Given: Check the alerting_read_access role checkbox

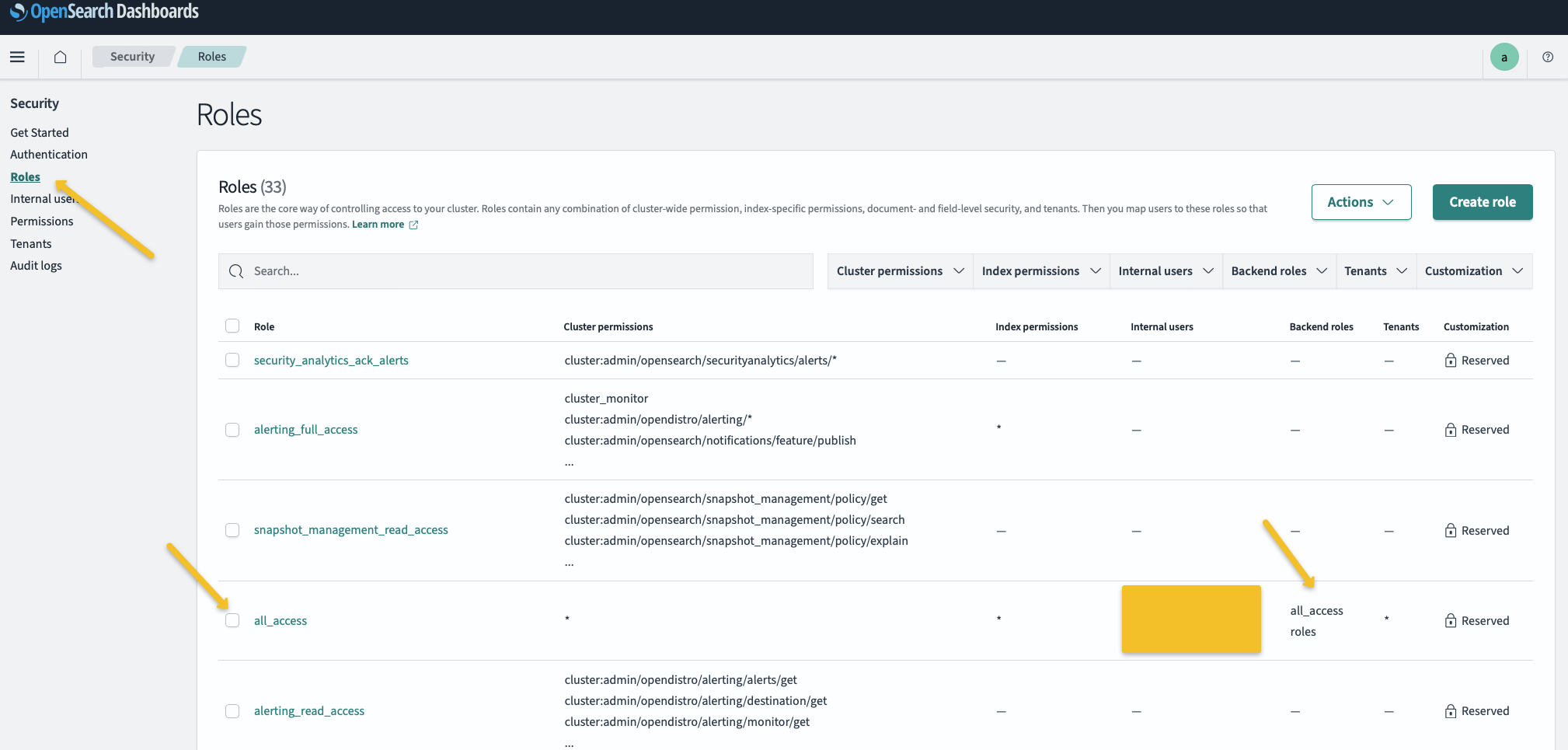Looking at the screenshot, I should [x=232, y=711].
